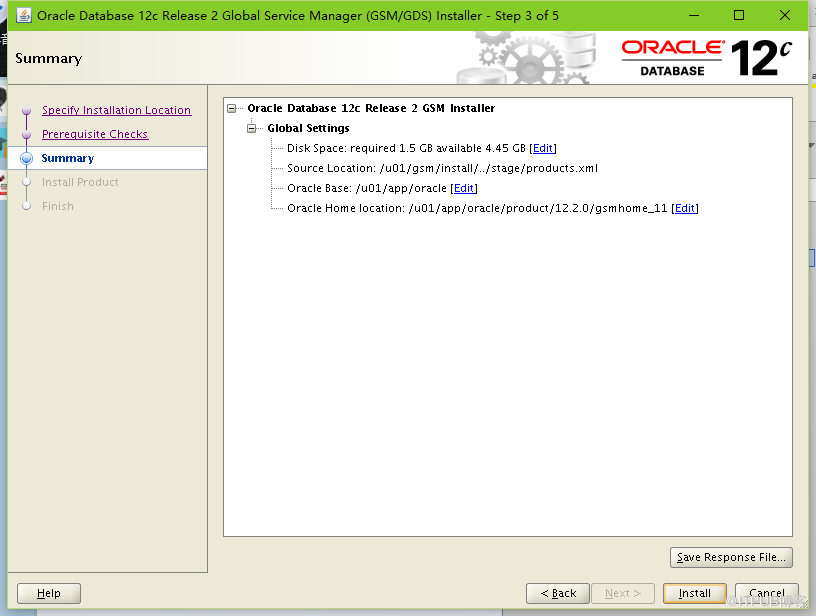Edit the Disk Space setting
The image size is (816, 616).
[543, 148]
